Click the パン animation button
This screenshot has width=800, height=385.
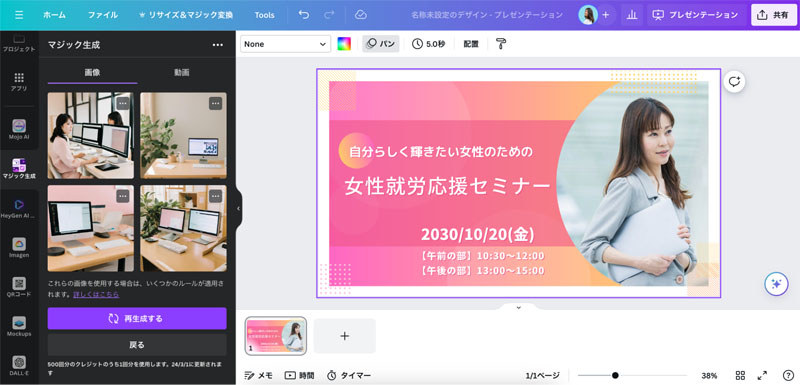click(381, 44)
